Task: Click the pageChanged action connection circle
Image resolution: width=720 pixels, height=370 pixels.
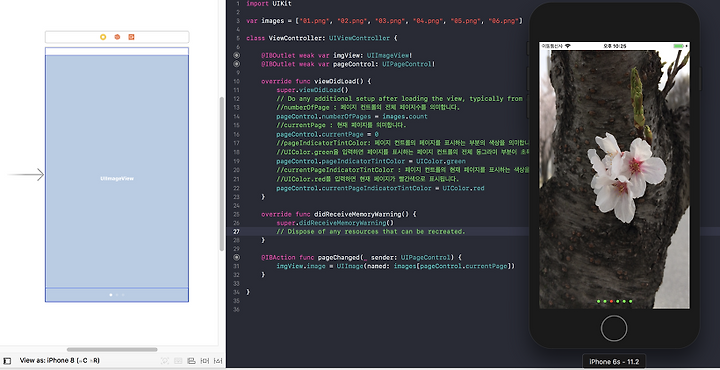Action: [x=236, y=258]
